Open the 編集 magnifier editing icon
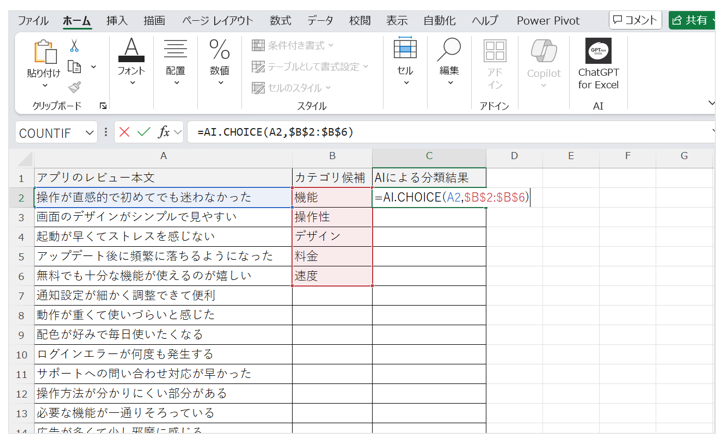723x445 pixels. [x=449, y=49]
